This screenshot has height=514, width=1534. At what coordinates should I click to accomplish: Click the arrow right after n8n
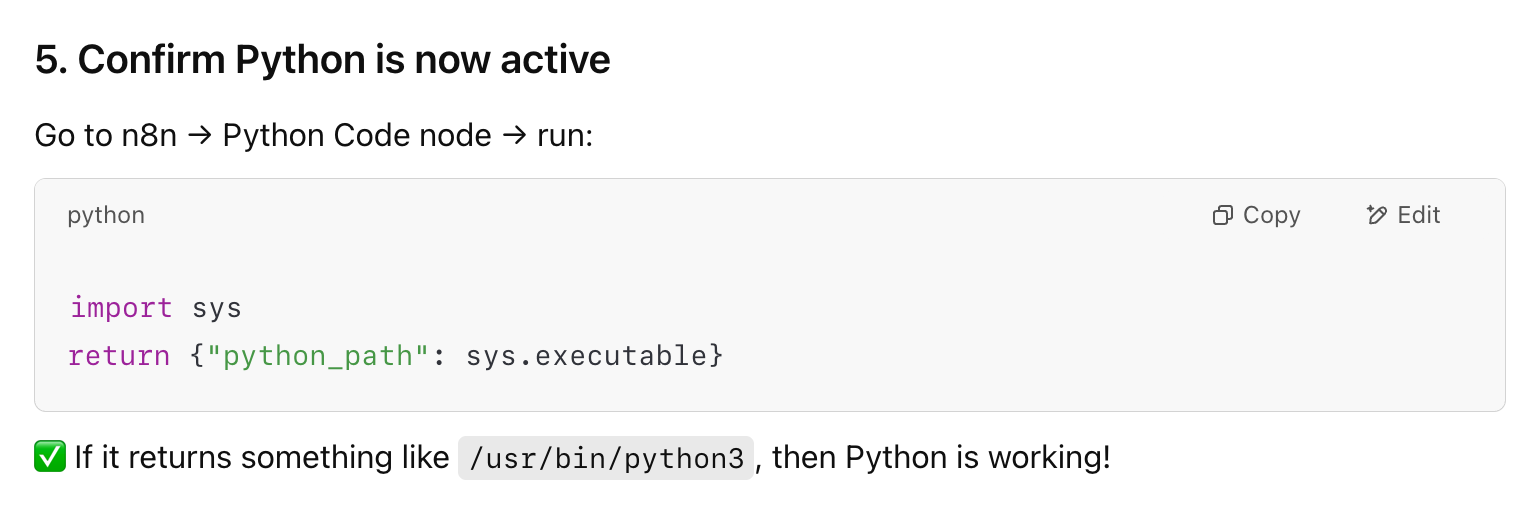click(x=200, y=136)
